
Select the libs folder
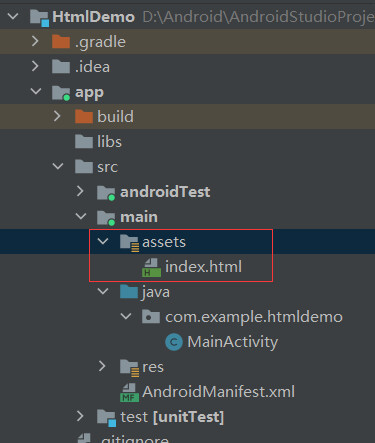pyautogui.click(x=99, y=142)
